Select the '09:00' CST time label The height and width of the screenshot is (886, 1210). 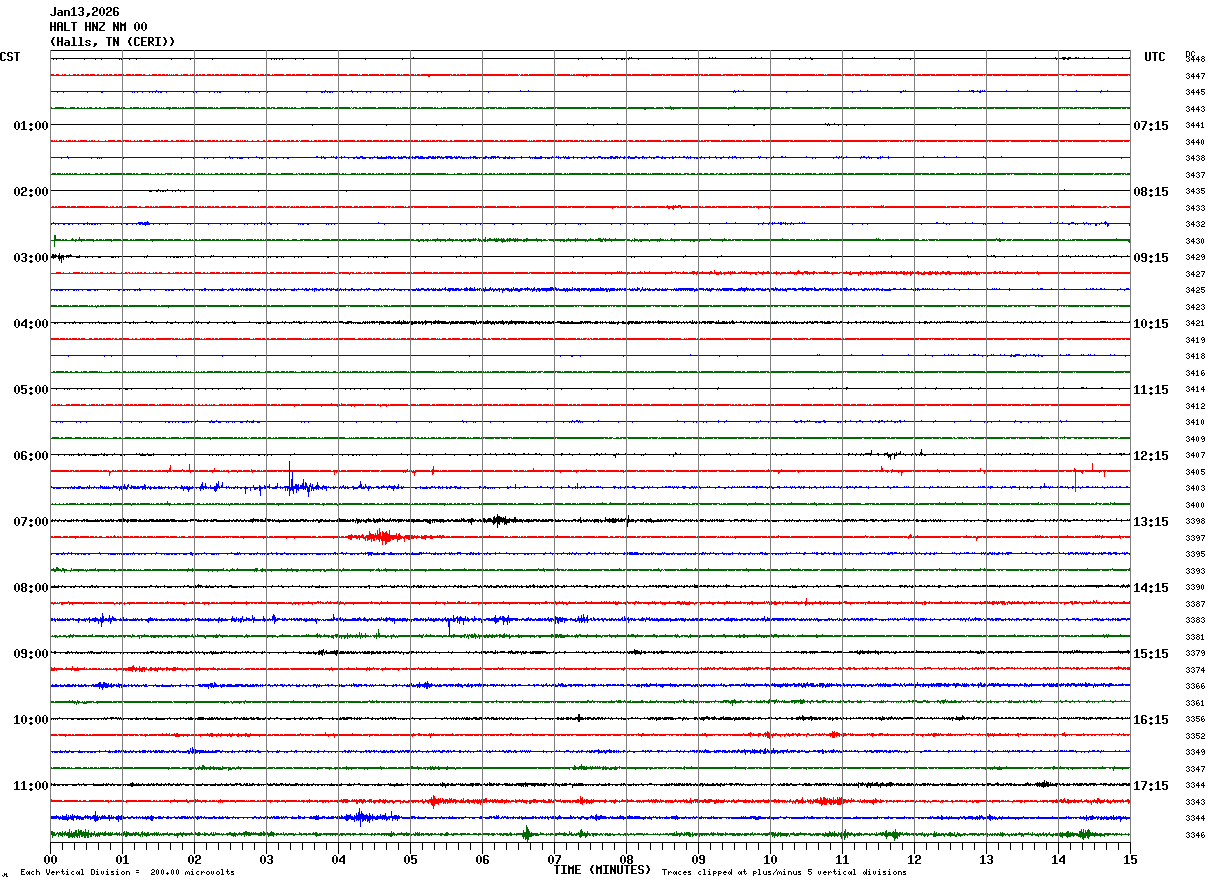(x=31, y=654)
